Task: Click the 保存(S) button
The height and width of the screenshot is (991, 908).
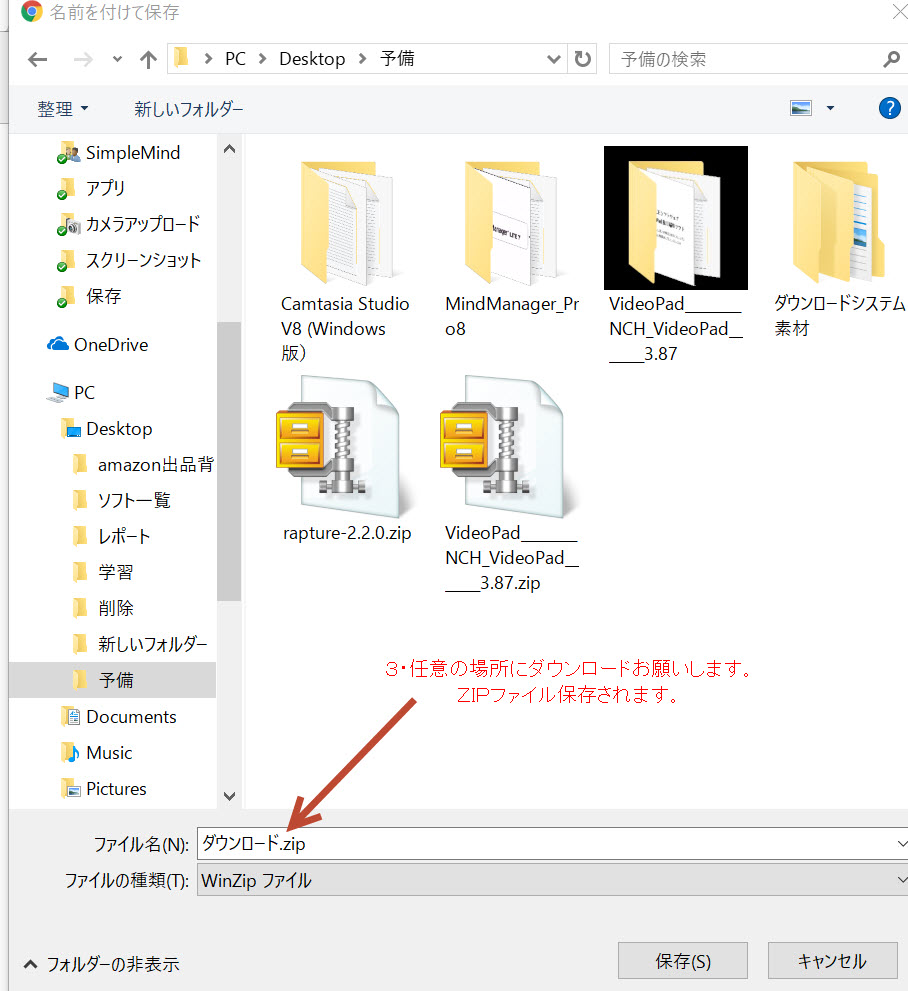Action: 682,961
